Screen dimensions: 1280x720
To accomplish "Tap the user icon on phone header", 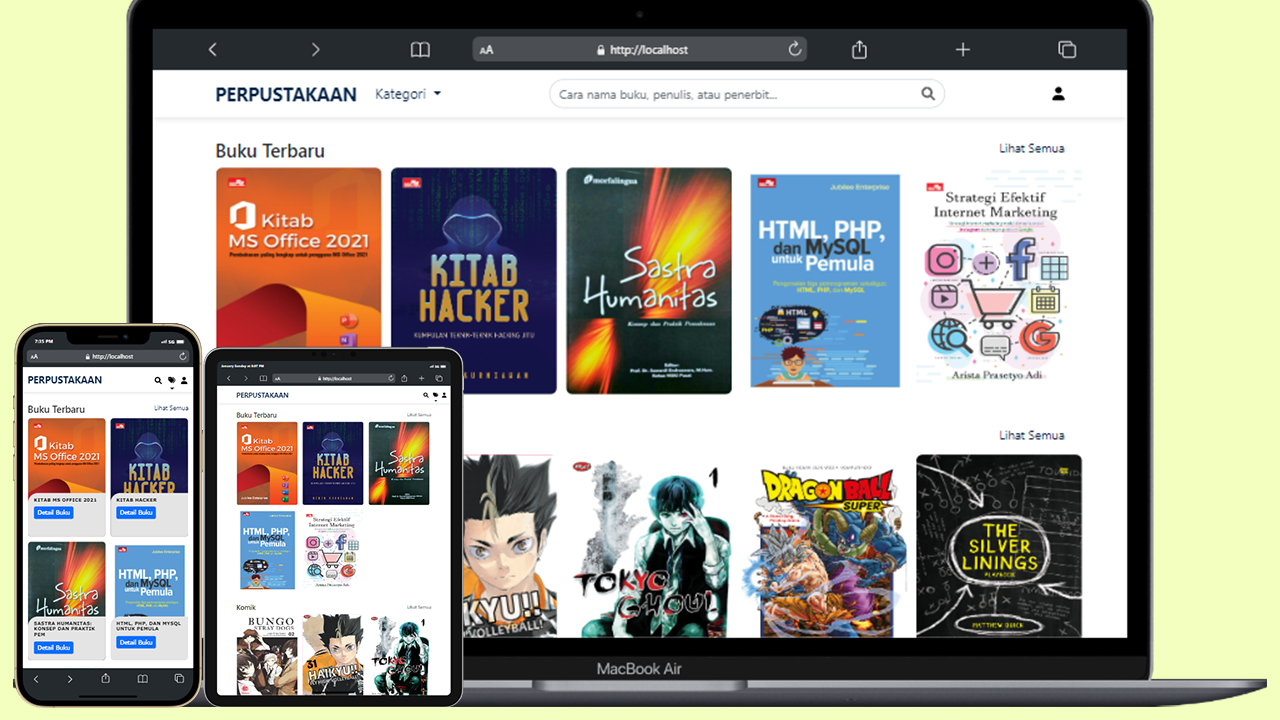I will [x=184, y=381].
